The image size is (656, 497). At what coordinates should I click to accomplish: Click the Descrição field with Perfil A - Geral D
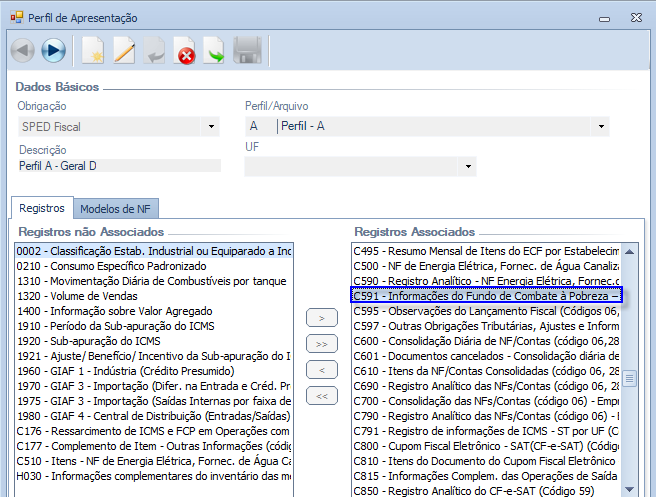tap(118, 166)
